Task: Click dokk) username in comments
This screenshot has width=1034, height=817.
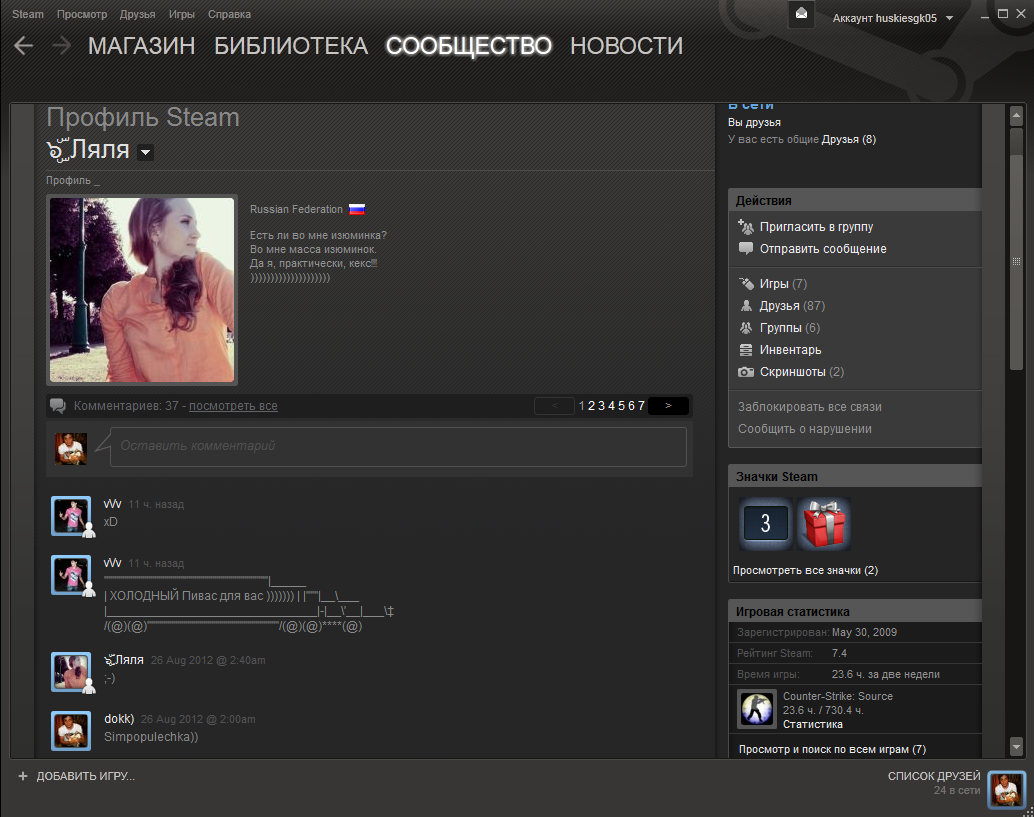Action: pos(119,719)
